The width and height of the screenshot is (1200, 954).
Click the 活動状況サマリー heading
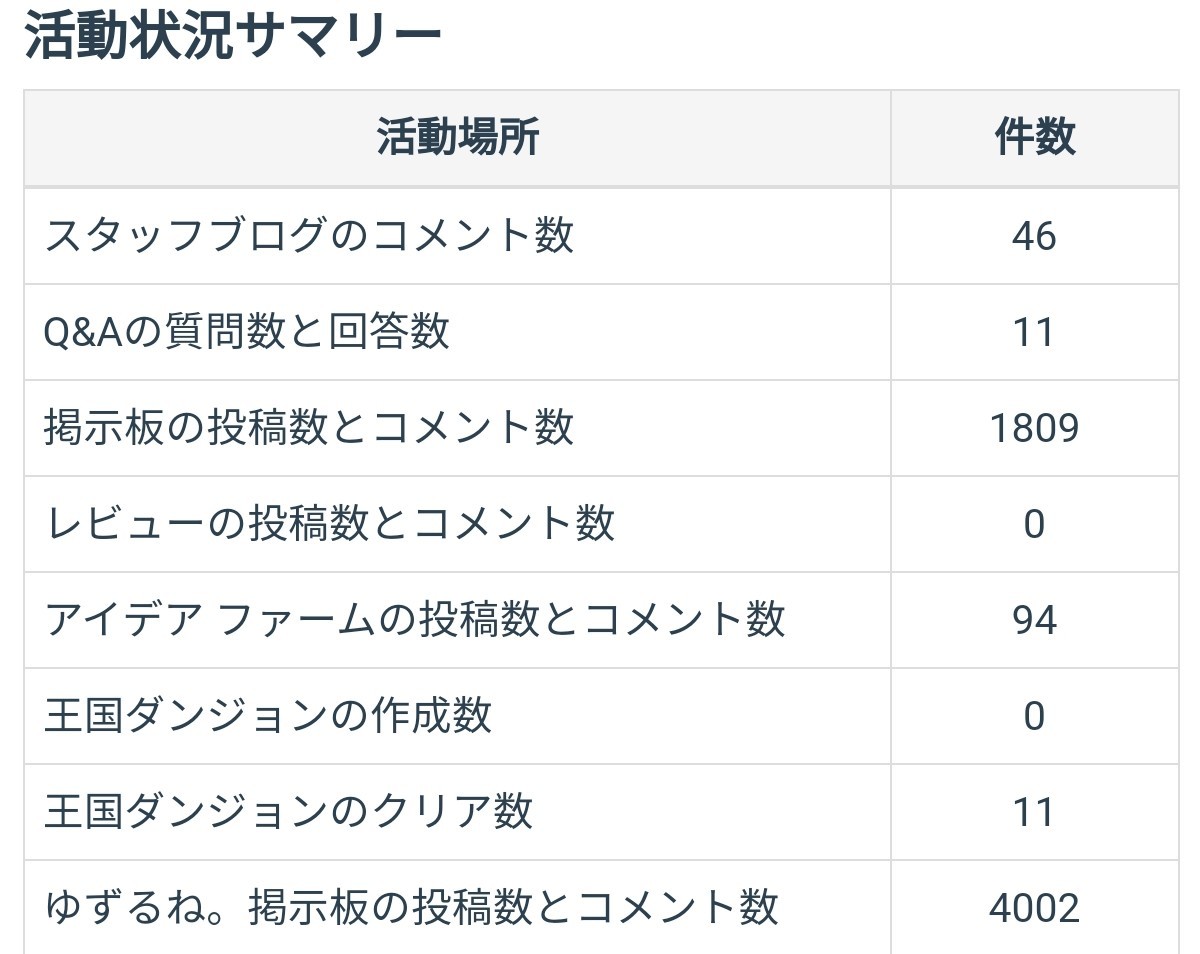pyautogui.click(x=233, y=38)
